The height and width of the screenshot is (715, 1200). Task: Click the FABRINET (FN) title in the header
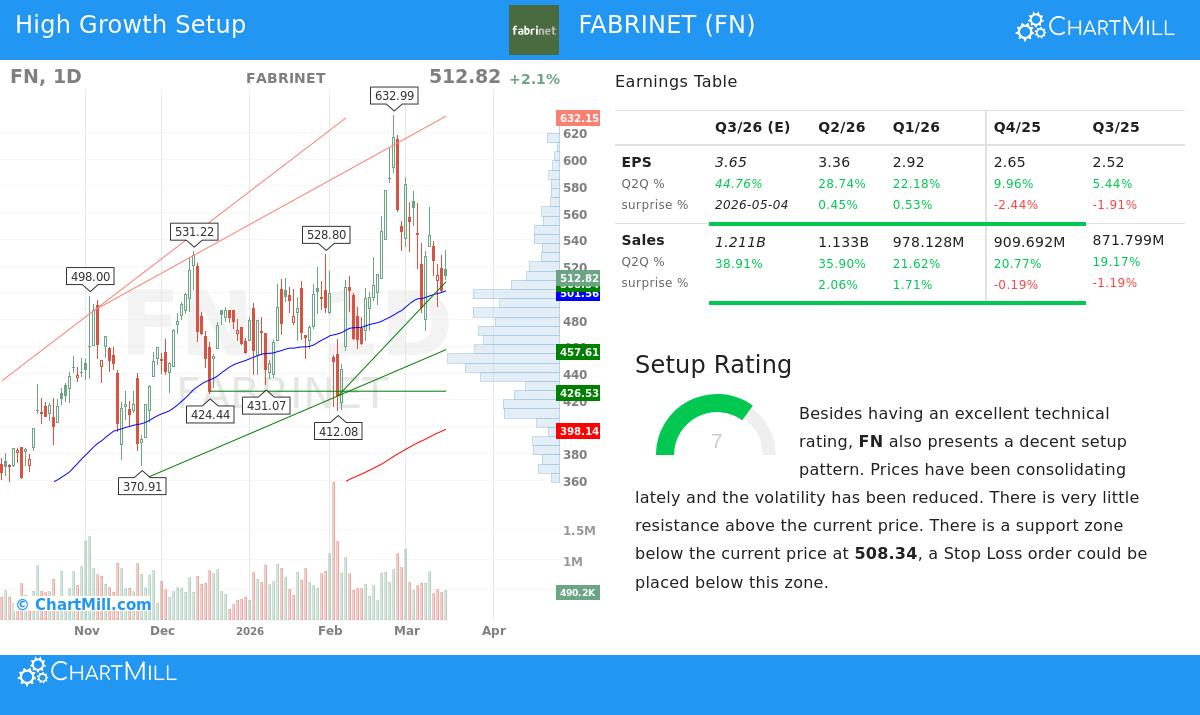[667, 25]
